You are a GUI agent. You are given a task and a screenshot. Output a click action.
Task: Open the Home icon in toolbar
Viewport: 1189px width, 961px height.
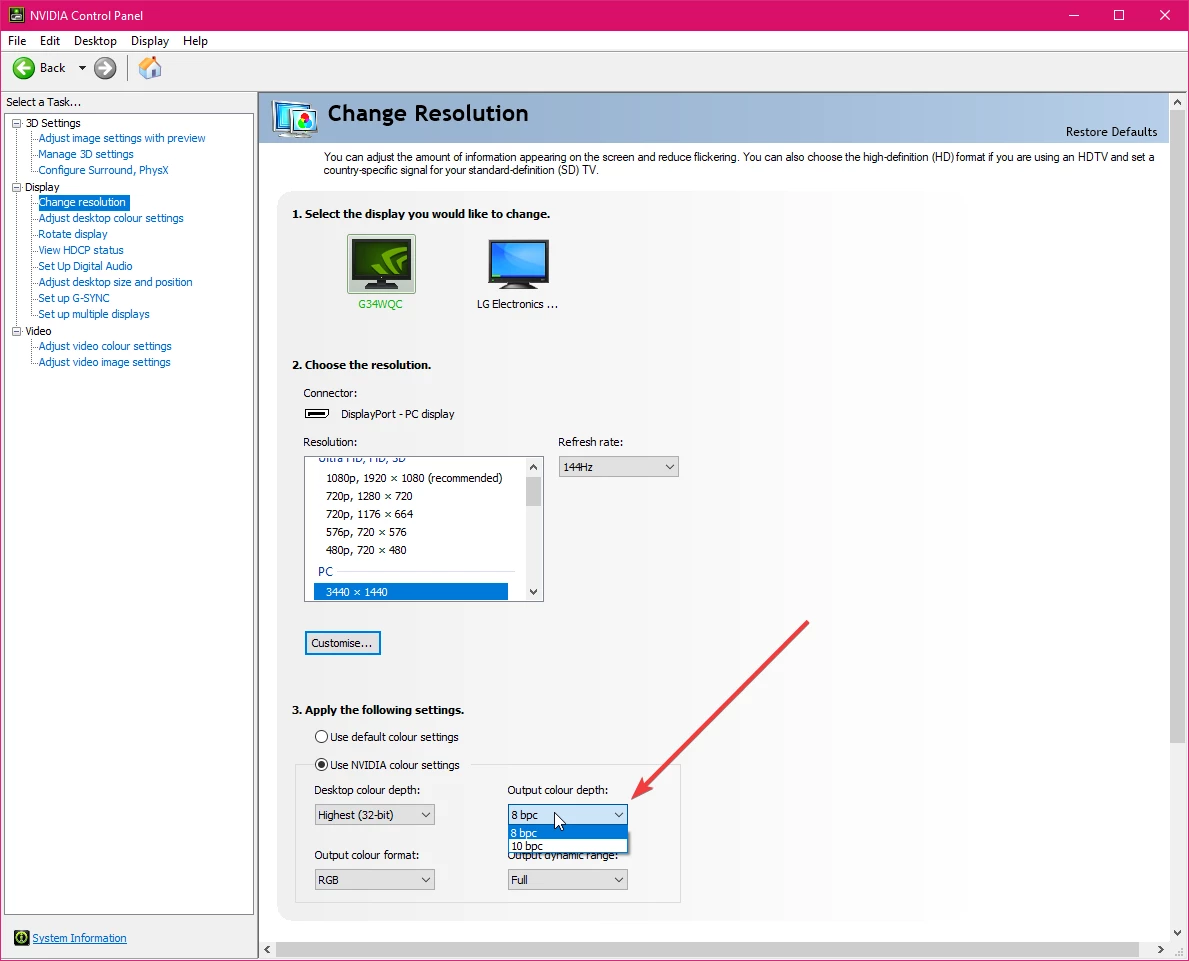coord(150,68)
